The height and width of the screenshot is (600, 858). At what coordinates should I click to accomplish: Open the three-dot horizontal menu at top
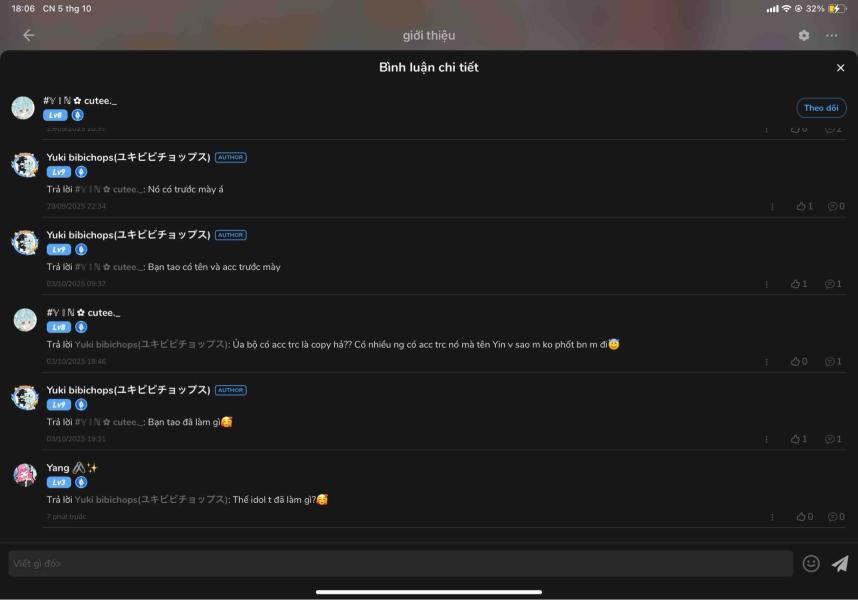tap(832, 35)
